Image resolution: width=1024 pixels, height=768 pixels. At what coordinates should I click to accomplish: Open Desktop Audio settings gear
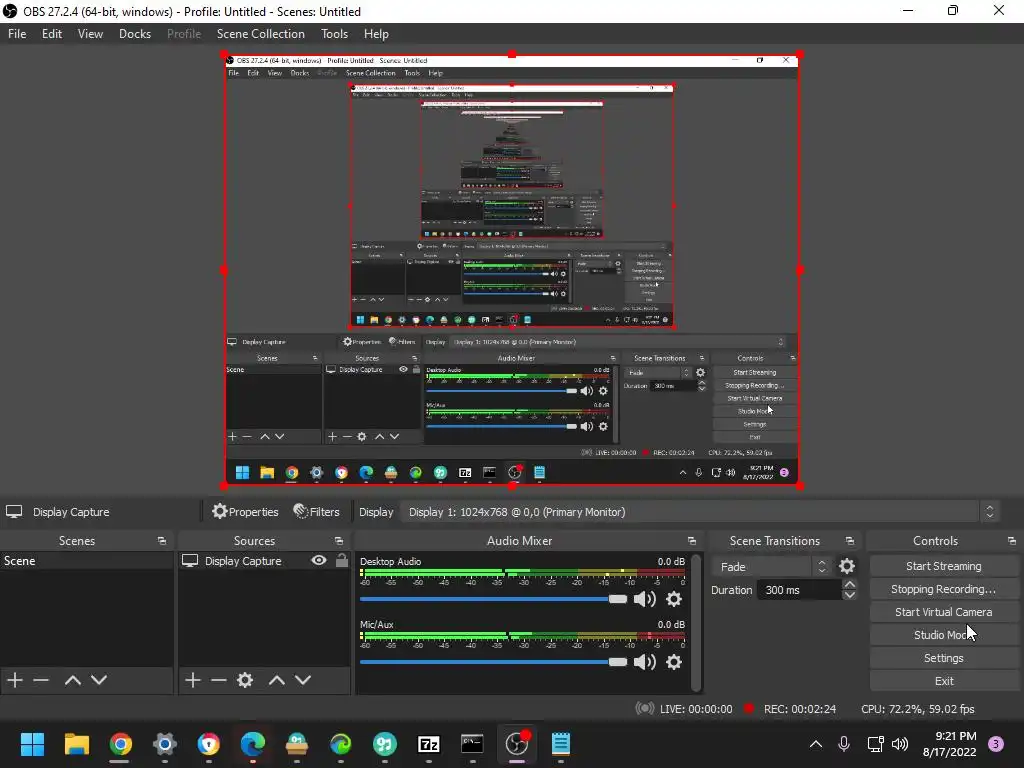pos(674,599)
